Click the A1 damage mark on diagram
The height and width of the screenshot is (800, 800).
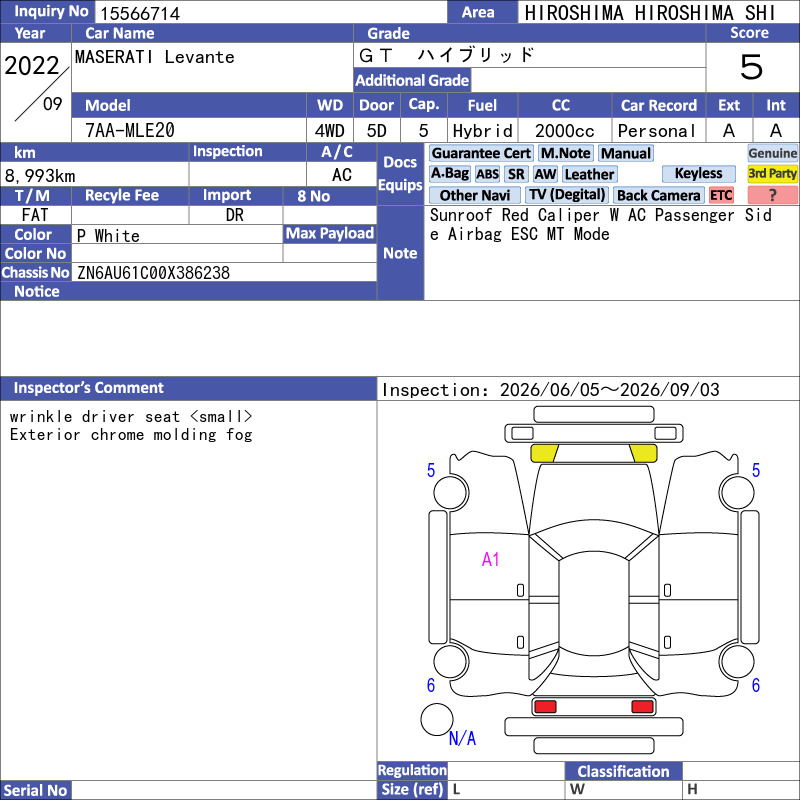click(x=490, y=560)
